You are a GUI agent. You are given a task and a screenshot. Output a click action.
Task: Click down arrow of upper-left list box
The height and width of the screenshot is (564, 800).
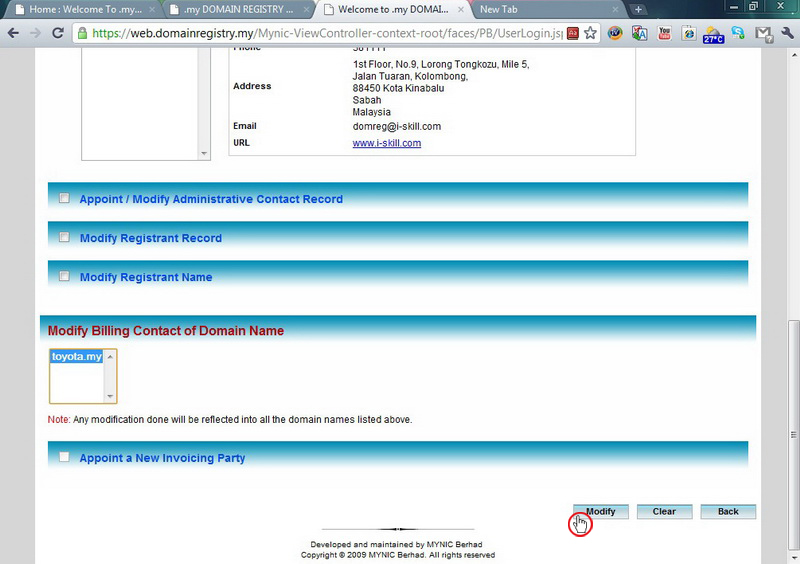pos(204,154)
